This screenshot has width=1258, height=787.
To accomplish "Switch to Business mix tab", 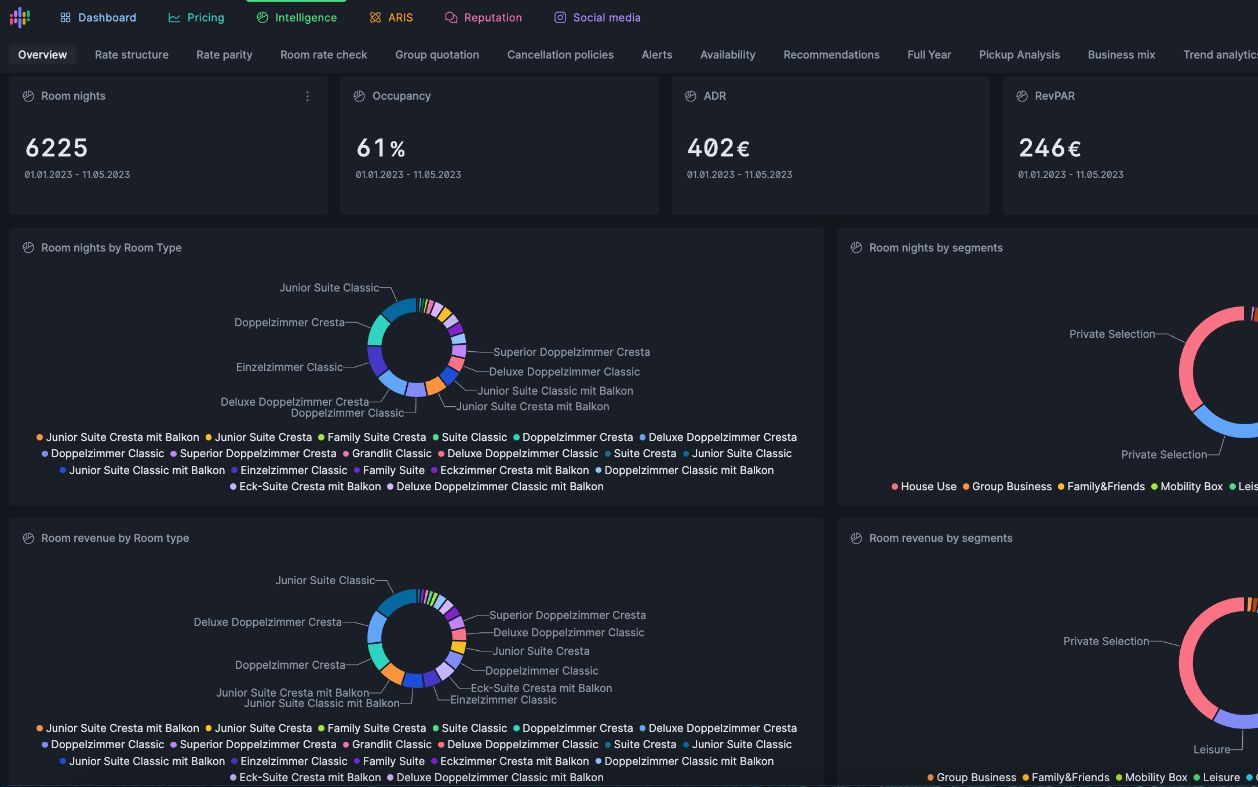I will 1121,55.
